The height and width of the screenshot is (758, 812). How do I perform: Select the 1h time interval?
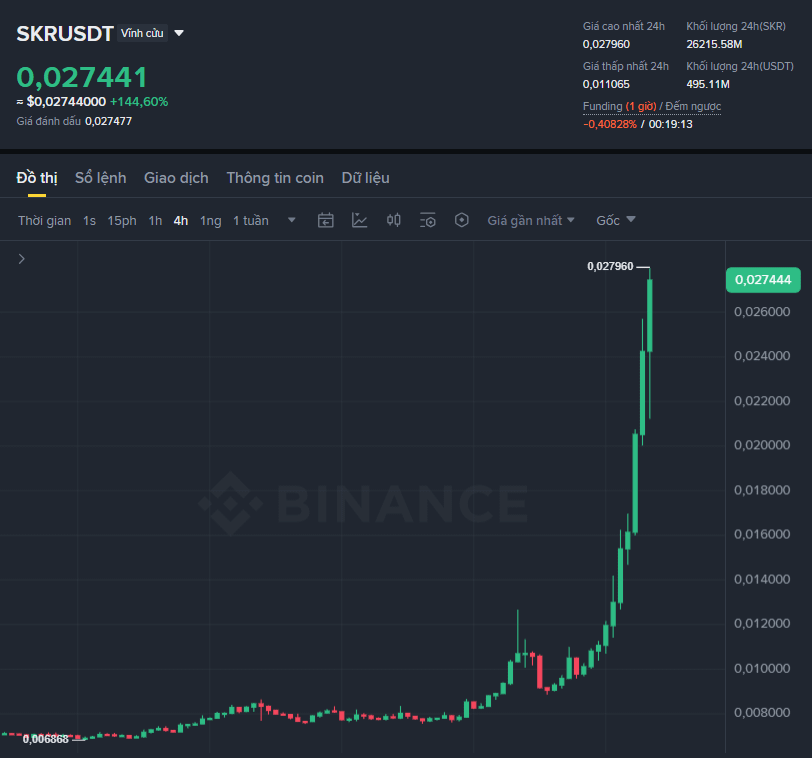[x=155, y=221]
